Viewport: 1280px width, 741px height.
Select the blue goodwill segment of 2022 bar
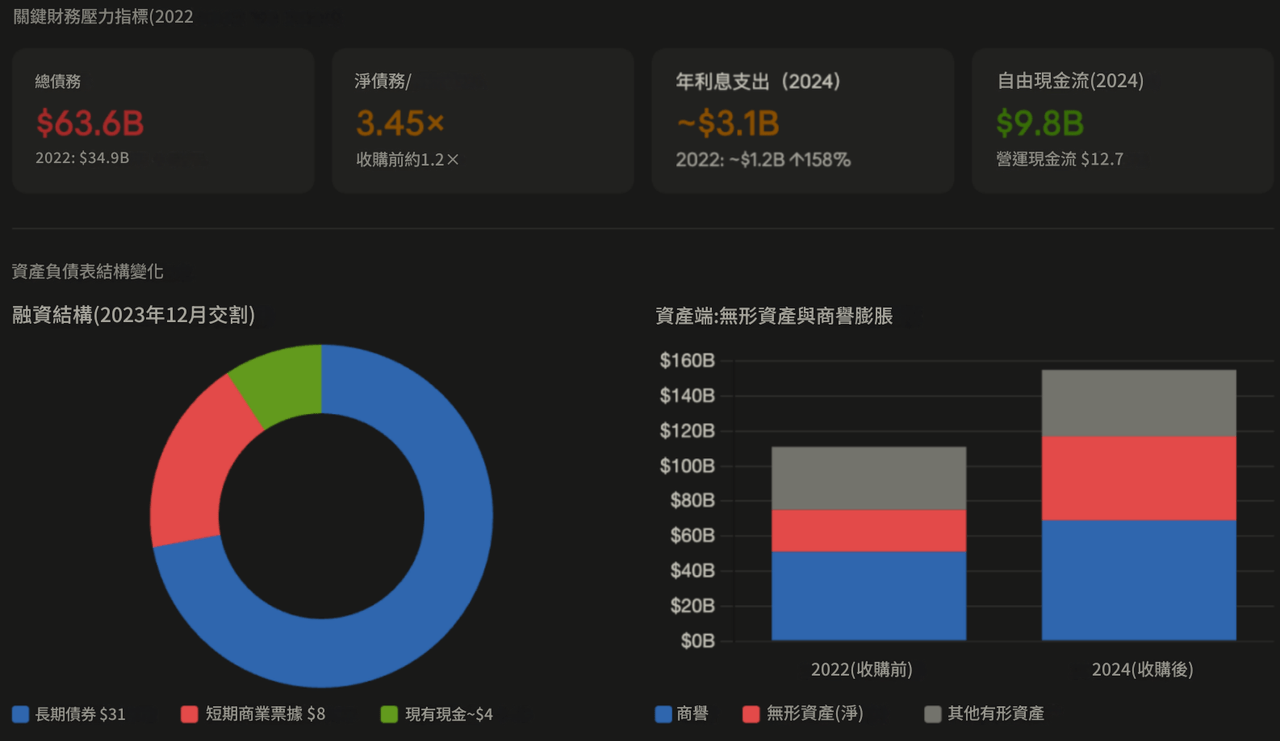coord(869,596)
